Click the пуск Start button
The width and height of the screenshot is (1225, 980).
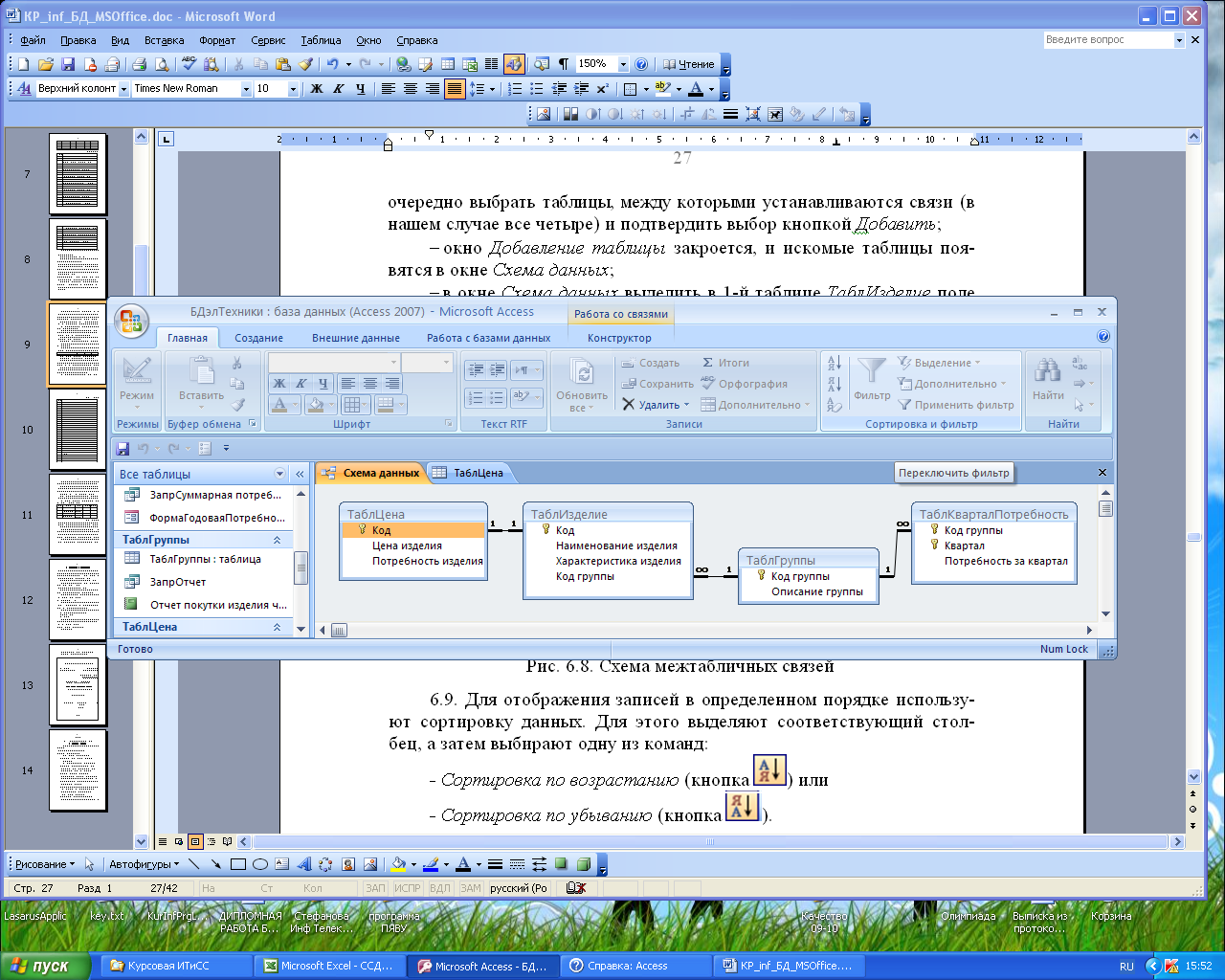click(x=46, y=966)
